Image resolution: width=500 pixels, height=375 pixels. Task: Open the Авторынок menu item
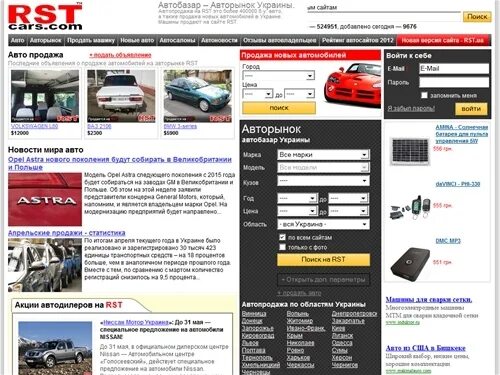pyautogui.click(x=46, y=40)
